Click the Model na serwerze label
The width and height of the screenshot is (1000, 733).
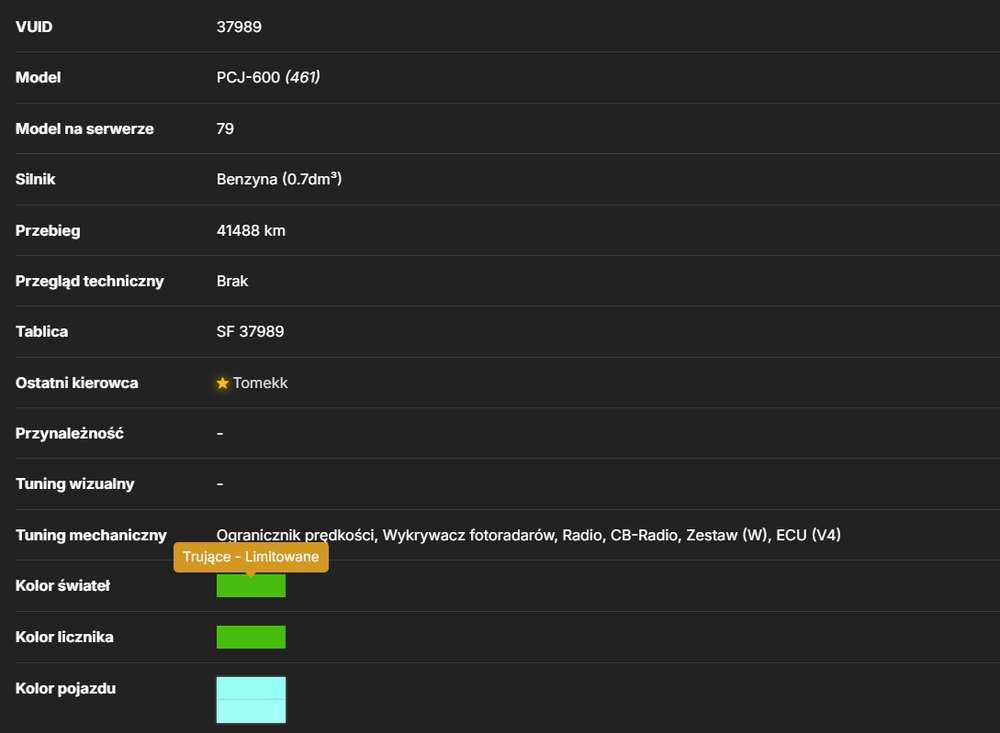tap(85, 129)
